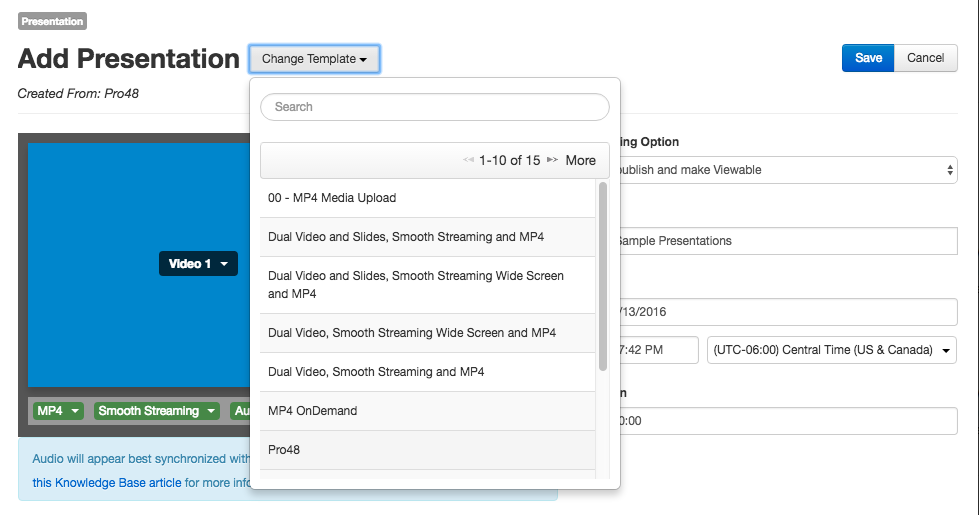Click the Save button
979x515 pixels.
pyautogui.click(x=868, y=58)
